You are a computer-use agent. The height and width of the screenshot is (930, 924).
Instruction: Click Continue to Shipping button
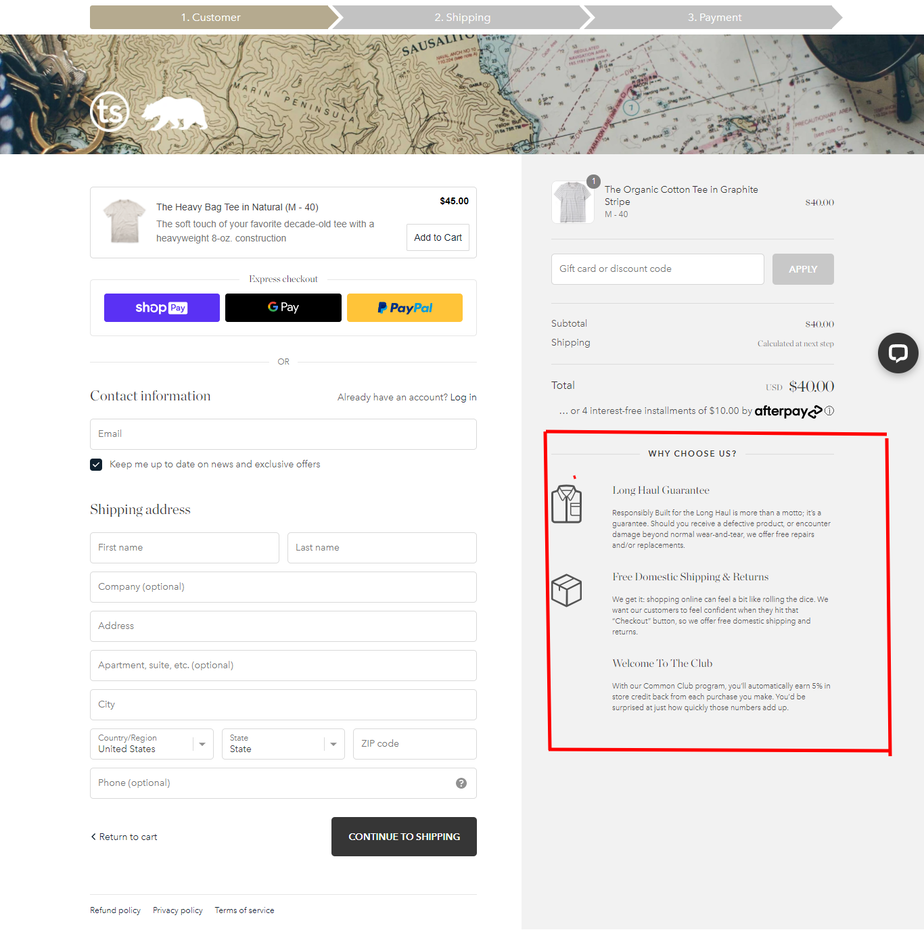pyautogui.click(x=404, y=836)
